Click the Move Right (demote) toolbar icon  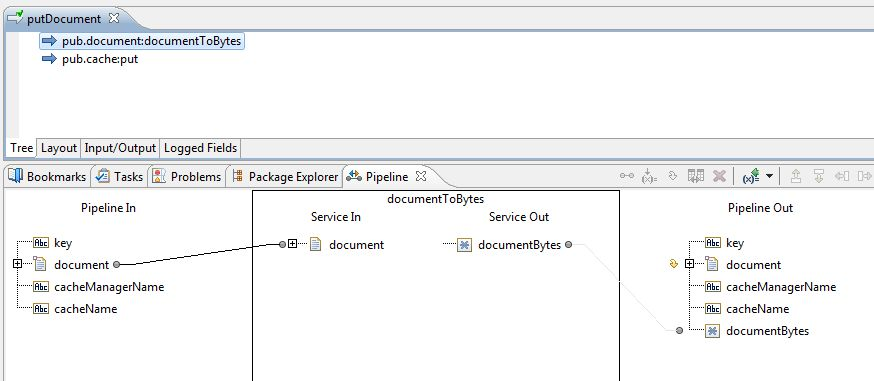pos(865,177)
